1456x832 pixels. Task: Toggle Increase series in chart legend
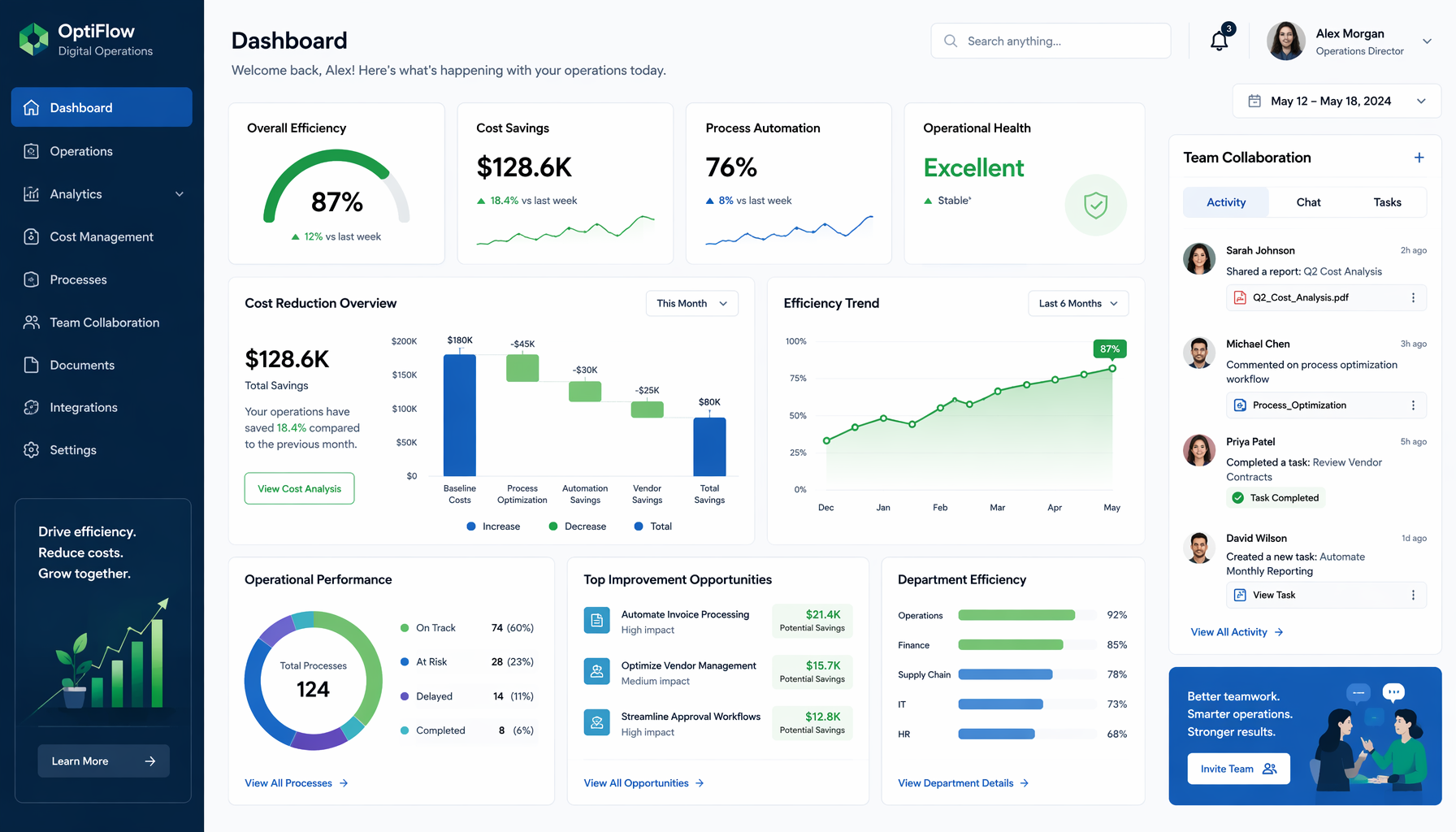(x=493, y=526)
